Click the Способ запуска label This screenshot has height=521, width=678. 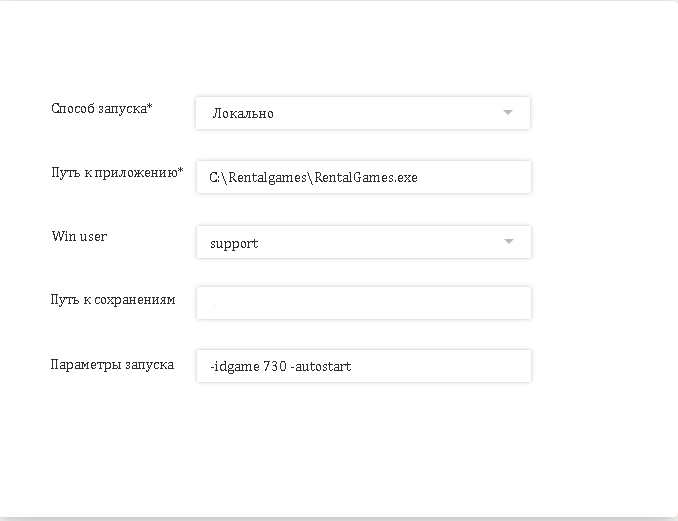coord(98,108)
